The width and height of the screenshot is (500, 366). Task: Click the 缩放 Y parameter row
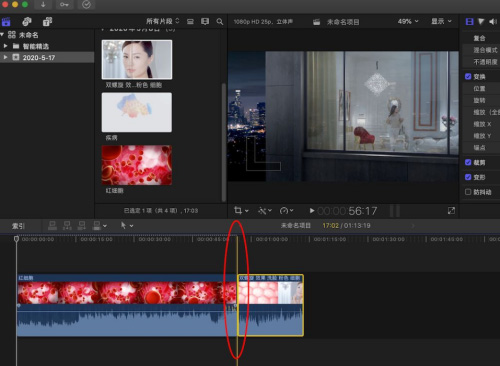click(481, 136)
